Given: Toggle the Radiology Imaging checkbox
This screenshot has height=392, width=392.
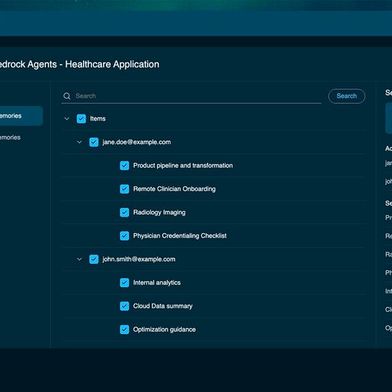Looking at the screenshot, I should click(124, 212).
